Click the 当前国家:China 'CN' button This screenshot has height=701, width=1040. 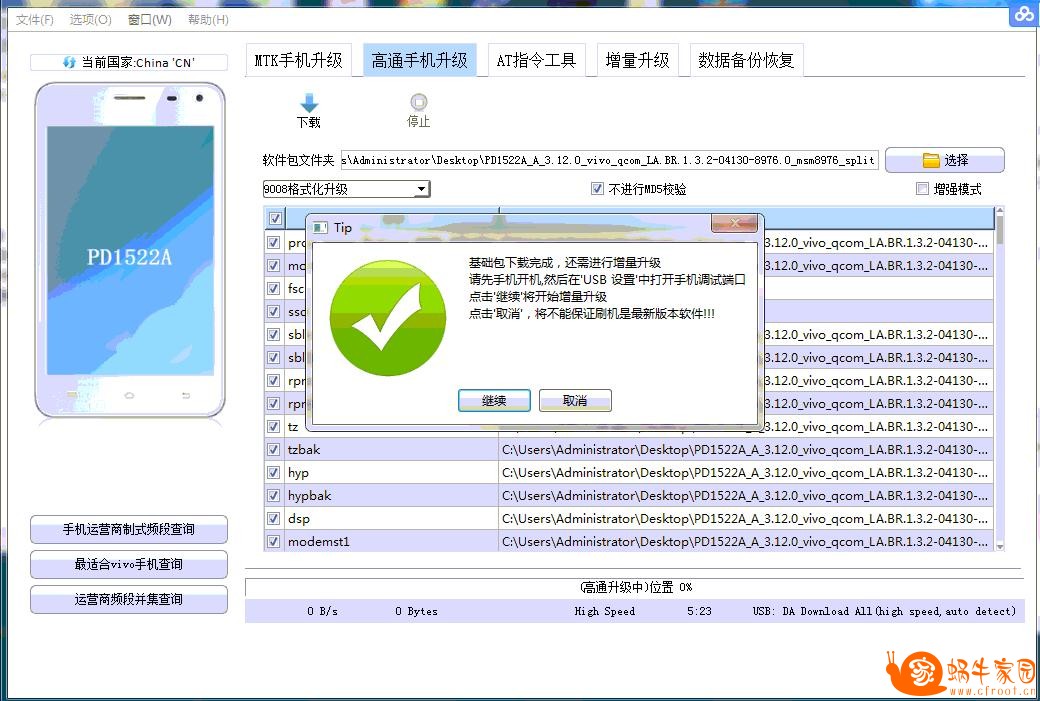point(129,62)
